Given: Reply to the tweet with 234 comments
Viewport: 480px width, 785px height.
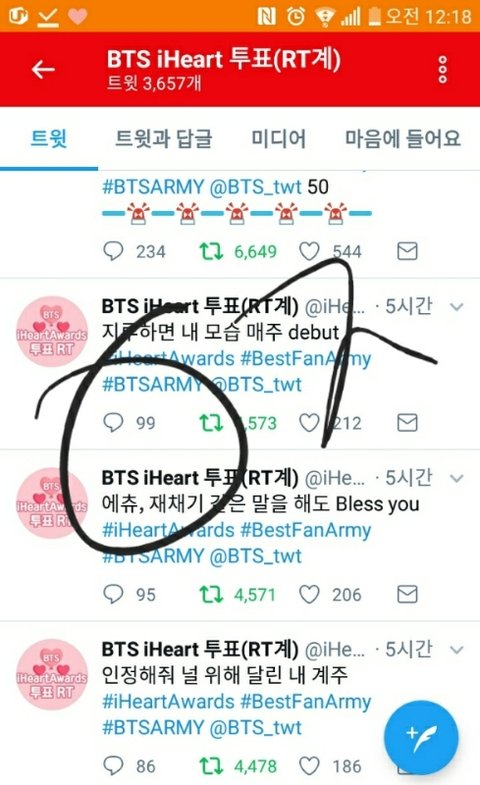Looking at the screenshot, I should 113,251.
